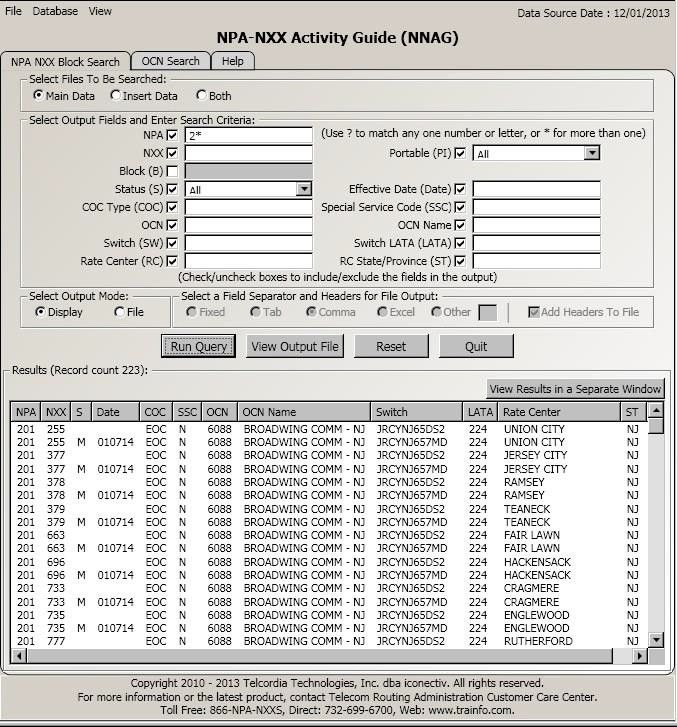The image size is (677, 727).
Task: Click the RC State/Province input field
Action: tap(536, 261)
